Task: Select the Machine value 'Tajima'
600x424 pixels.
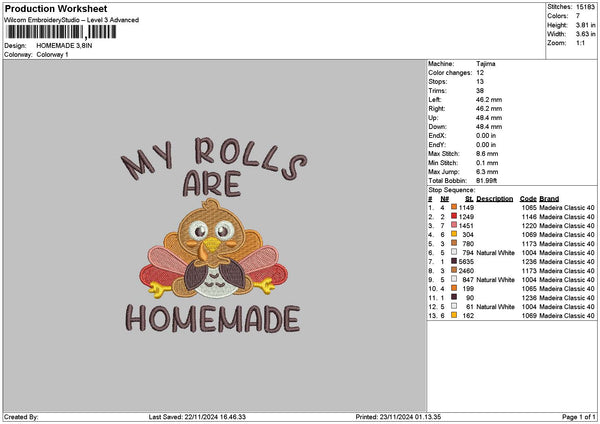Action: point(486,64)
